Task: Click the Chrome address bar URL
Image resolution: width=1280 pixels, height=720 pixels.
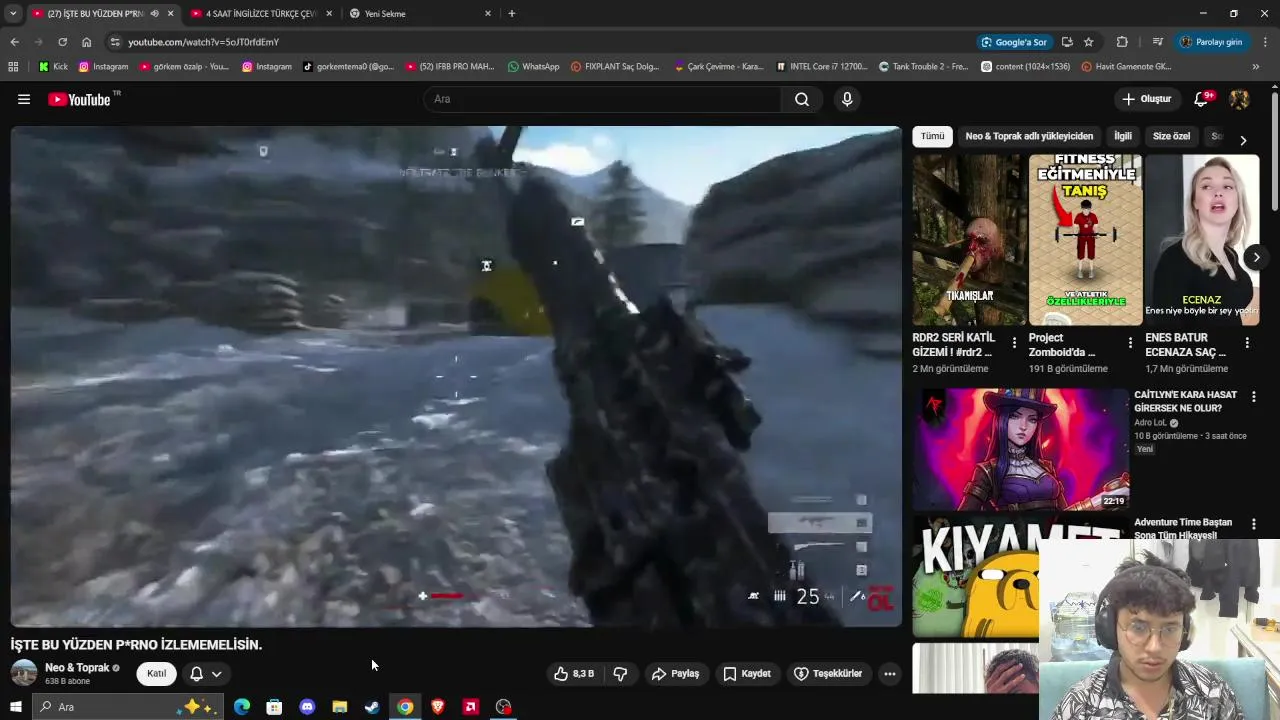Action: pyautogui.click(x=203, y=42)
